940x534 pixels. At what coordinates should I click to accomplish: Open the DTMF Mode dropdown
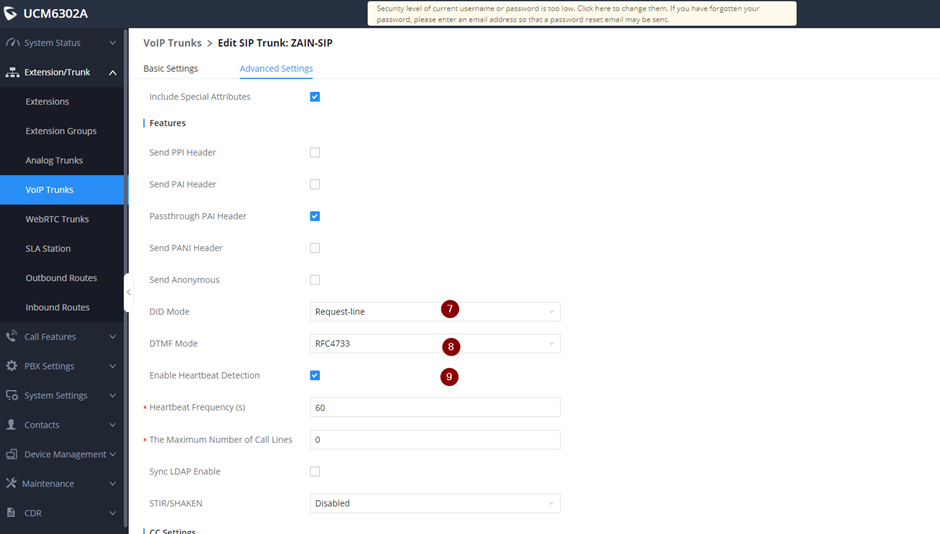[435, 344]
